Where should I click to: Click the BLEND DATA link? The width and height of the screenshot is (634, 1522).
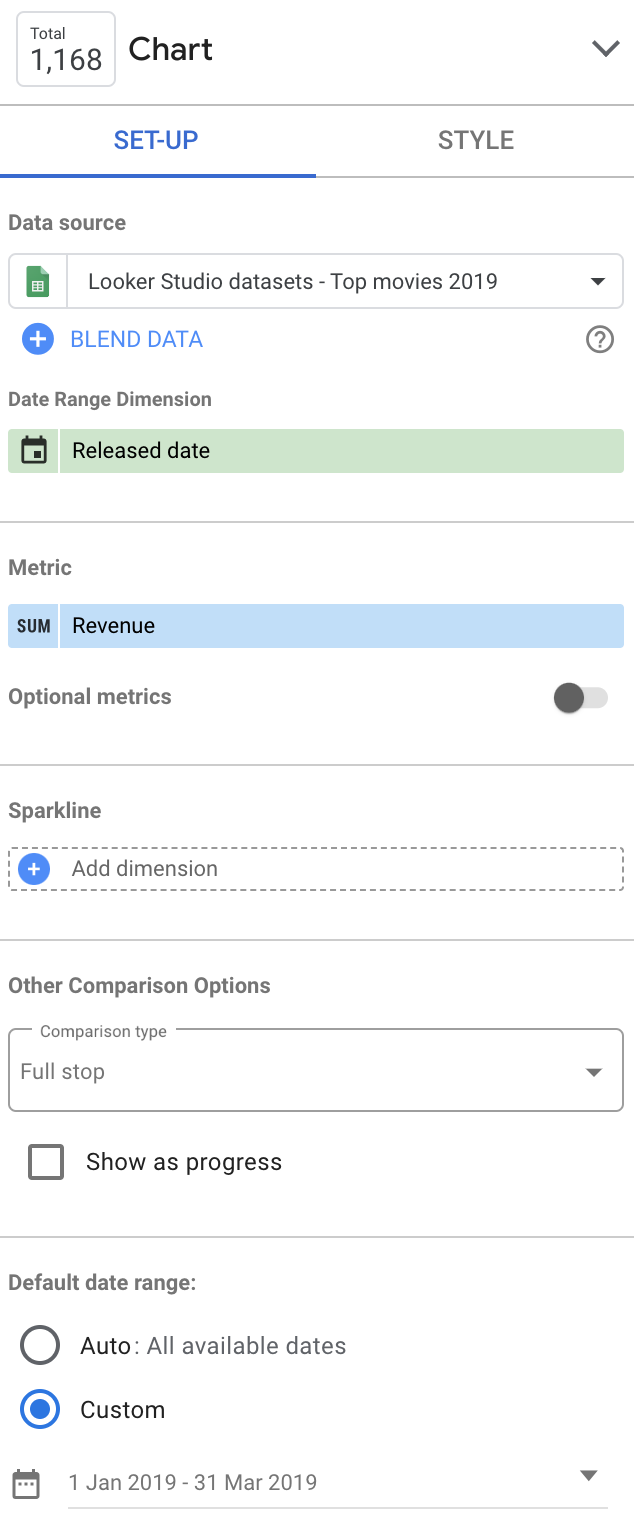[136, 339]
